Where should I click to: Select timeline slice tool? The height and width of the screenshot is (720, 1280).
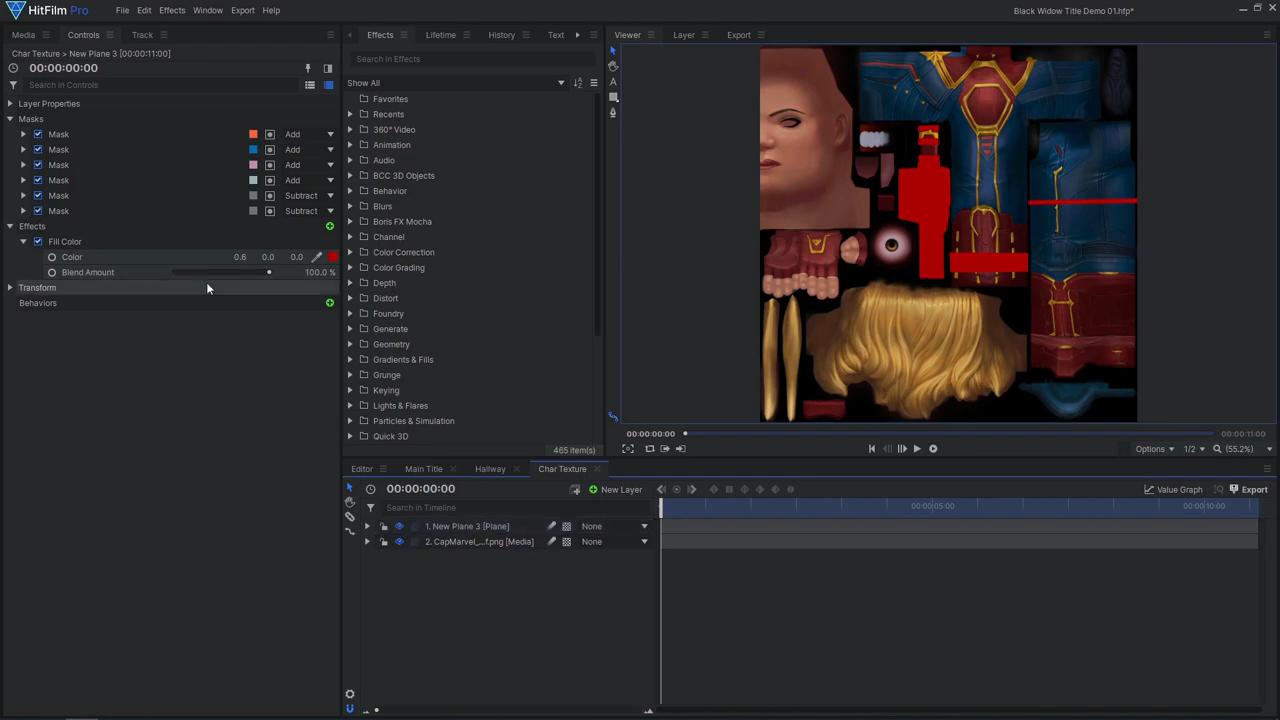point(349,517)
